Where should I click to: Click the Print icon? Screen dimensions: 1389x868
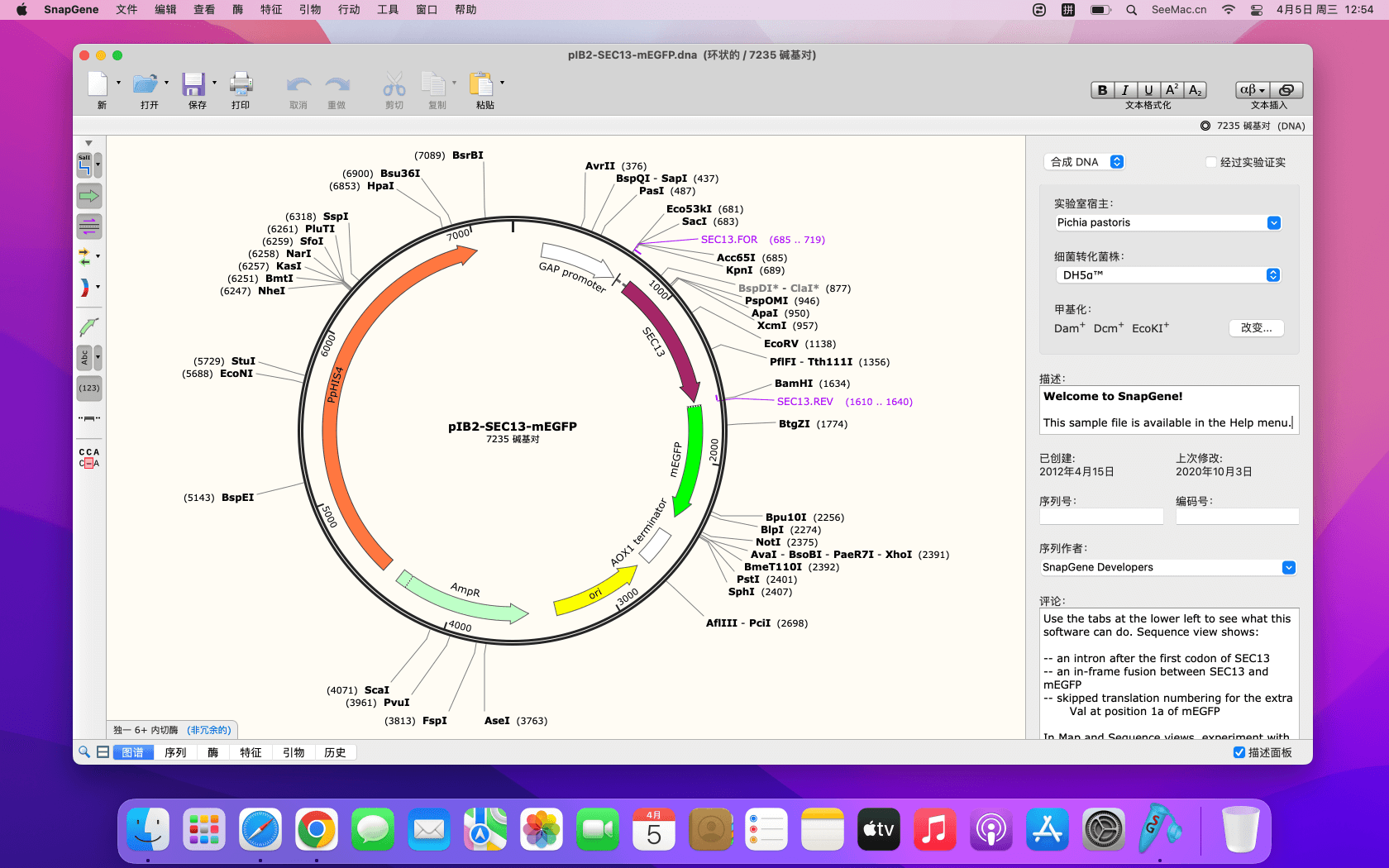(241, 84)
